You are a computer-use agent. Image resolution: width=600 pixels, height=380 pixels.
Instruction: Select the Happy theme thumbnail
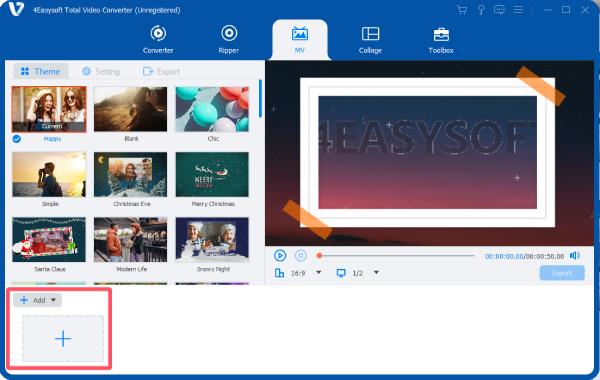(x=49, y=109)
